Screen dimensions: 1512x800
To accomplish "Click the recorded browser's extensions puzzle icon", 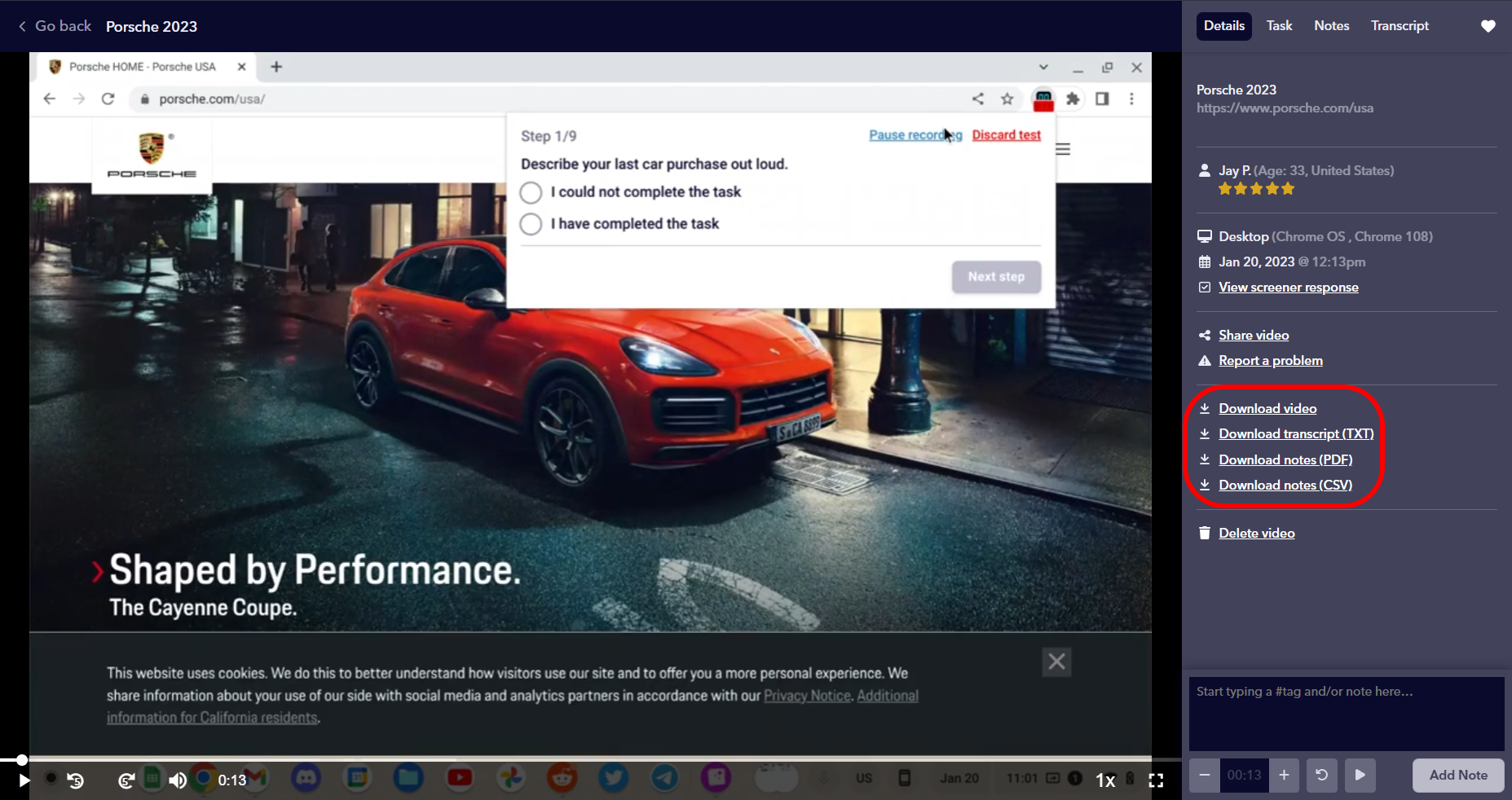I will [x=1073, y=99].
